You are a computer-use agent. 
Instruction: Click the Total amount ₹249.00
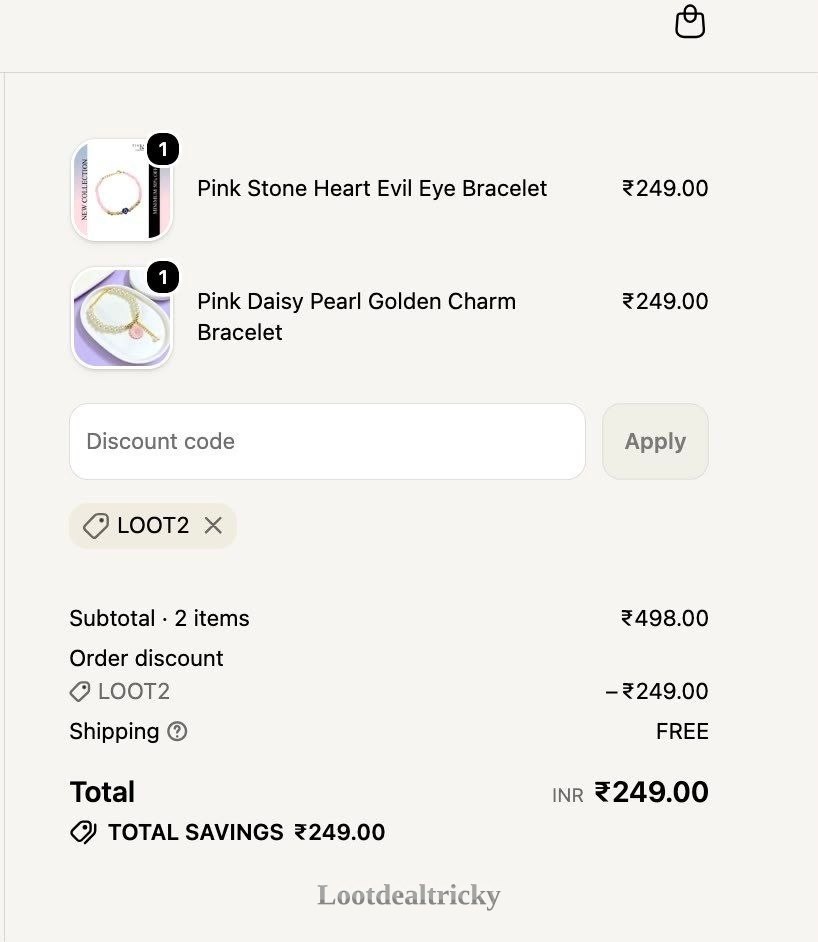click(x=652, y=792)
